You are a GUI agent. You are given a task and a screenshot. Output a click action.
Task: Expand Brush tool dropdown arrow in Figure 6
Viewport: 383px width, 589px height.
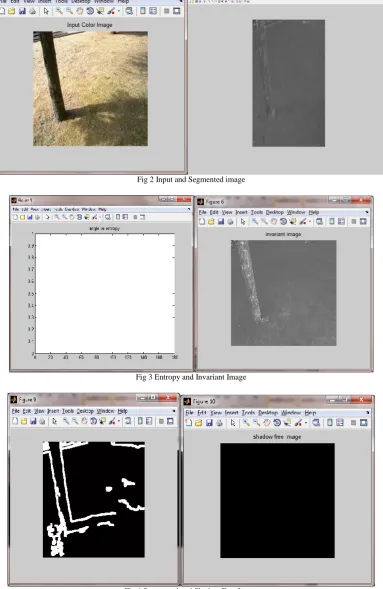tap(310, 222)
